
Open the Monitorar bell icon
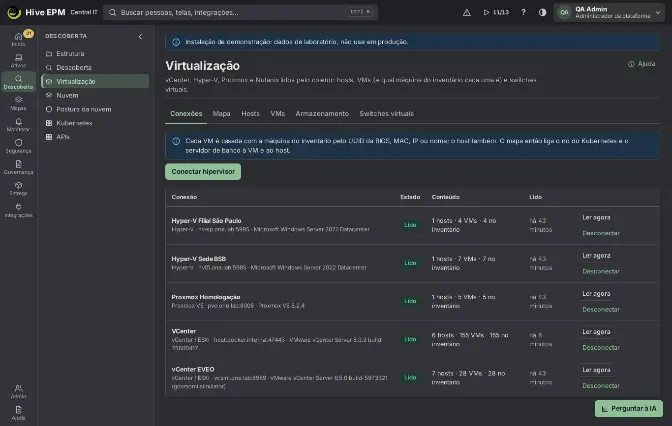click(x=18, y=125)
